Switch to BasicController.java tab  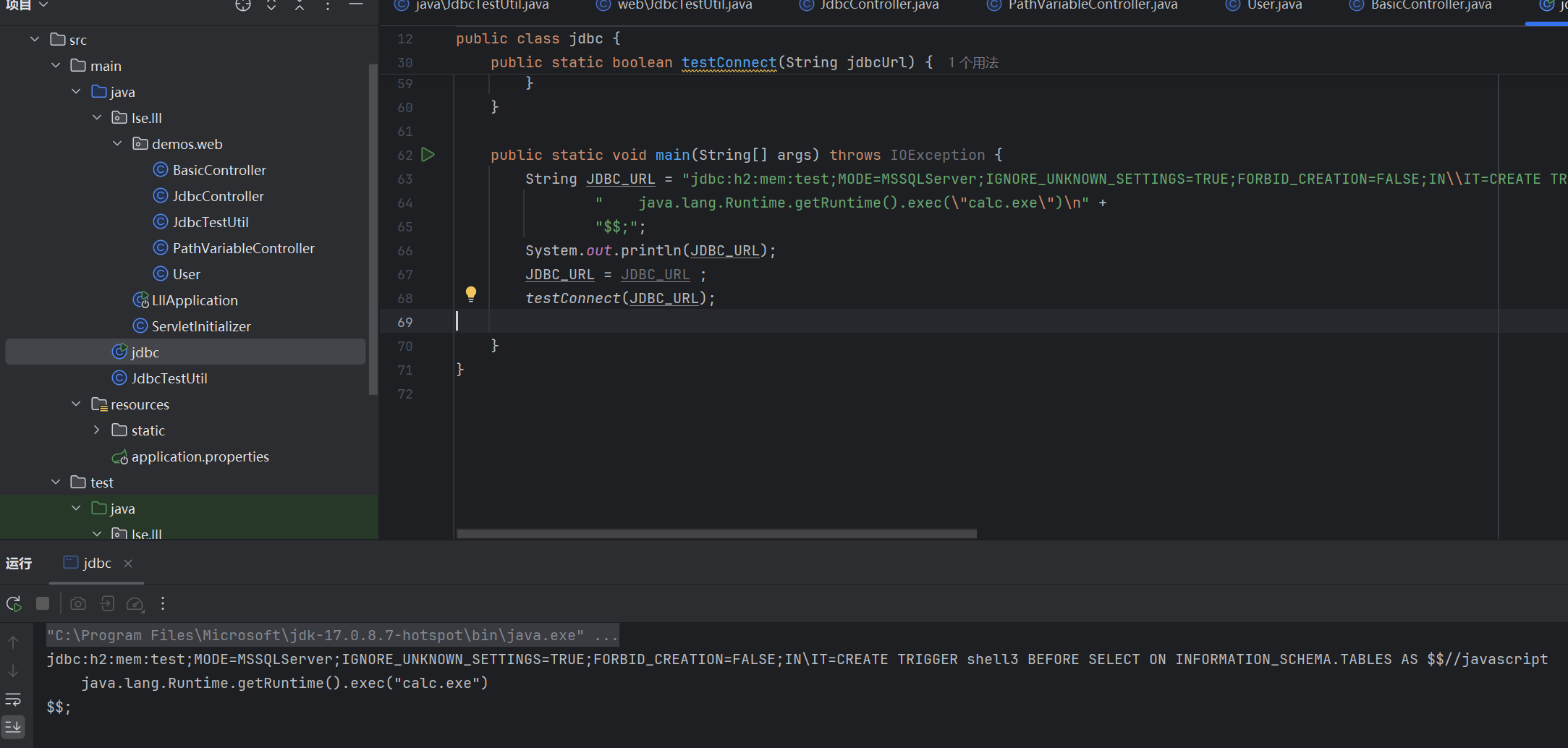(1422, 6)
